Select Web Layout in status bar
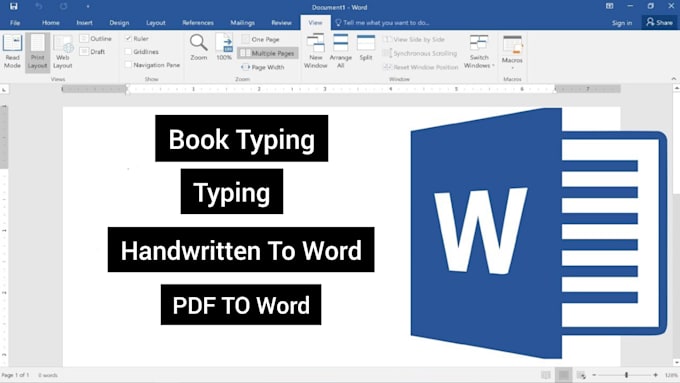The height and width of the screenshot is (383, 680). point(581,375)
